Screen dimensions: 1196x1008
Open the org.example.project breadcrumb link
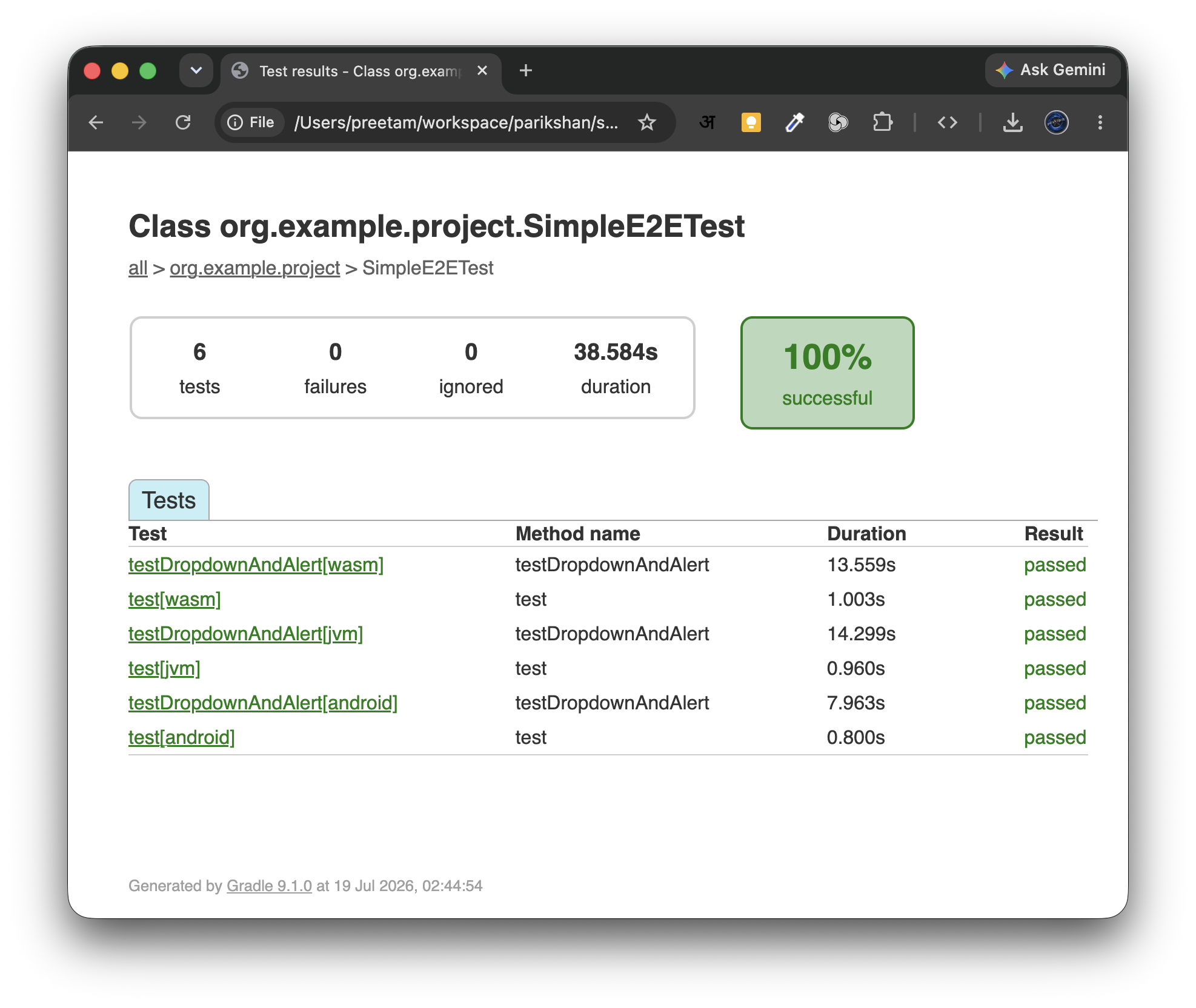pyautogui.click(x=254, y=268)
